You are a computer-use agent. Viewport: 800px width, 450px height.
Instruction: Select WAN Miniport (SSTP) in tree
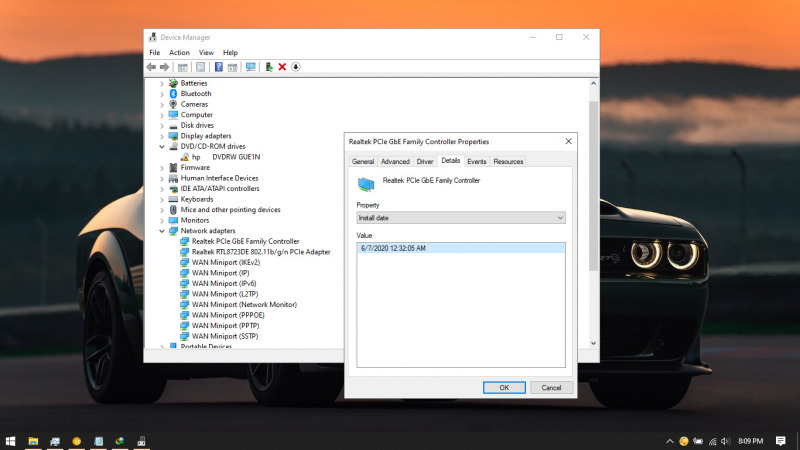tap(225, 336)
